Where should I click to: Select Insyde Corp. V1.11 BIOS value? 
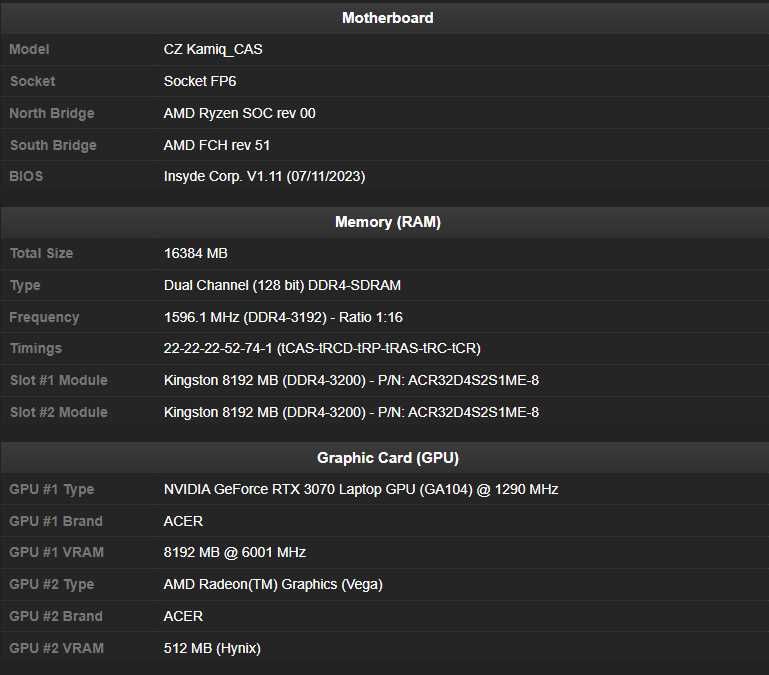[264, 177]
